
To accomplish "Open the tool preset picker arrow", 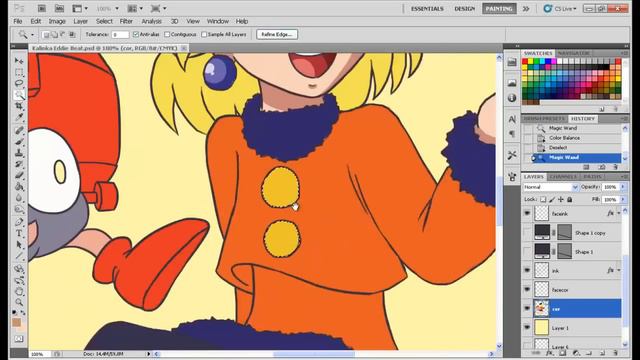I will [x=32, y=35].
